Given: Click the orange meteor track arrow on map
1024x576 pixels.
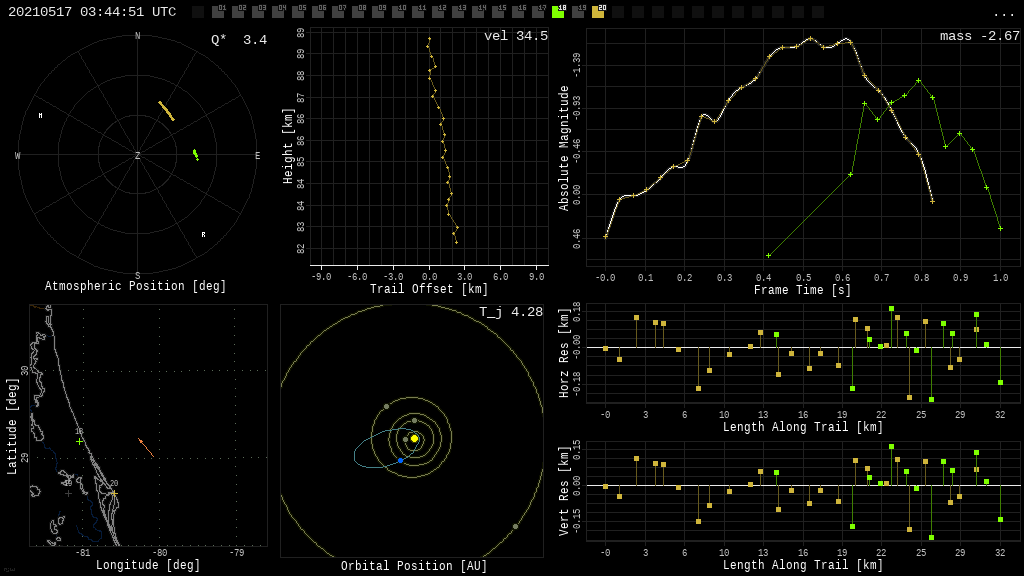Looking at the screenshot, I should point(146,447).
